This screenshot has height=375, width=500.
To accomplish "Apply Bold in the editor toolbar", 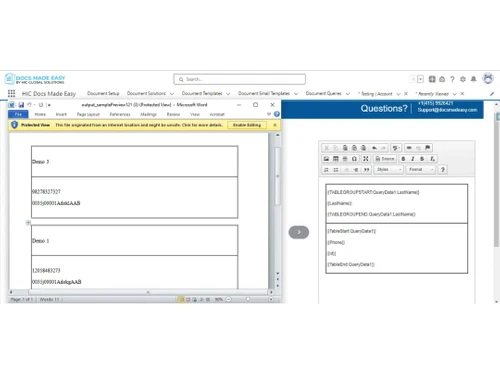I will (403, 159).
